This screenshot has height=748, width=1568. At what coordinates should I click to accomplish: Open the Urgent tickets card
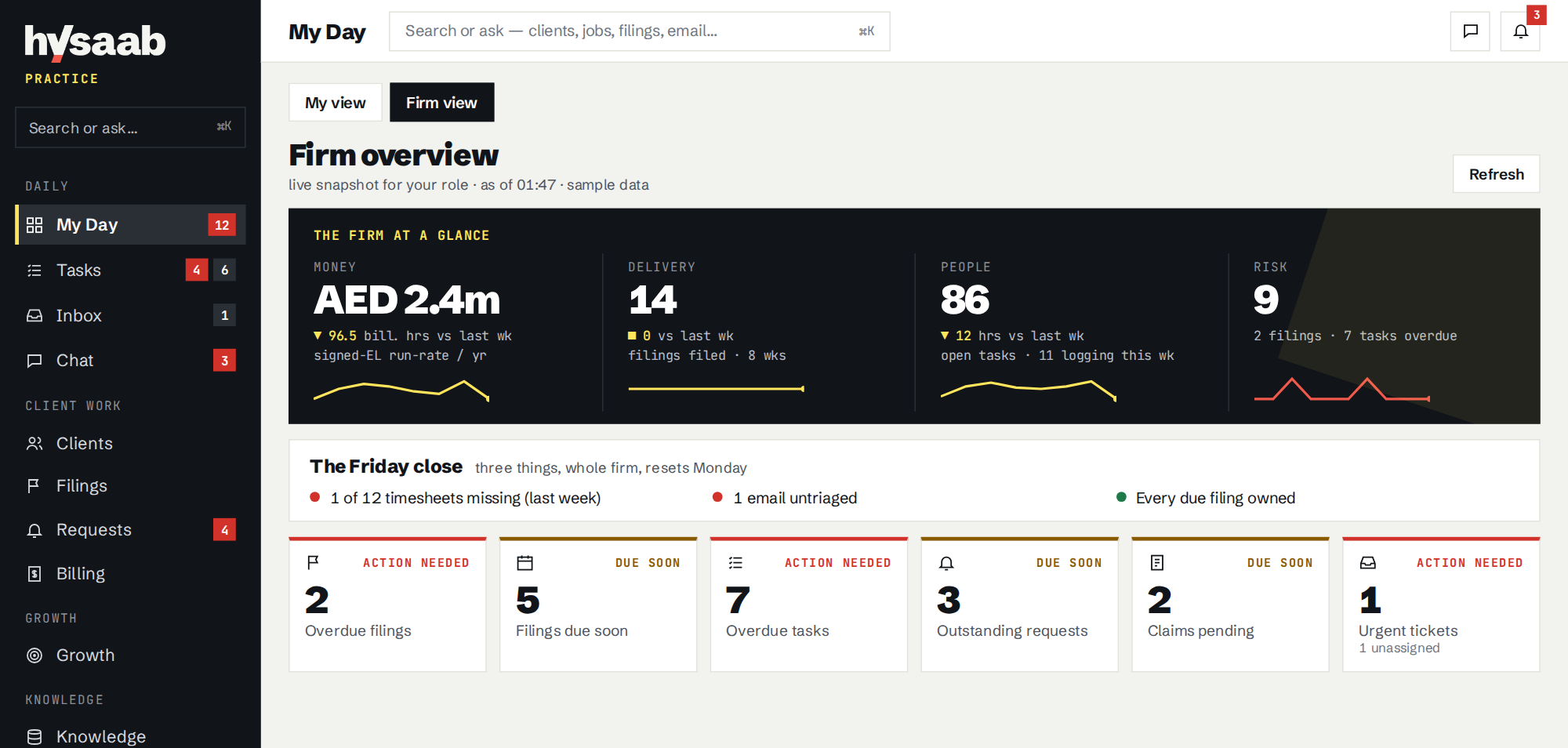click(x=1441, y=605)
